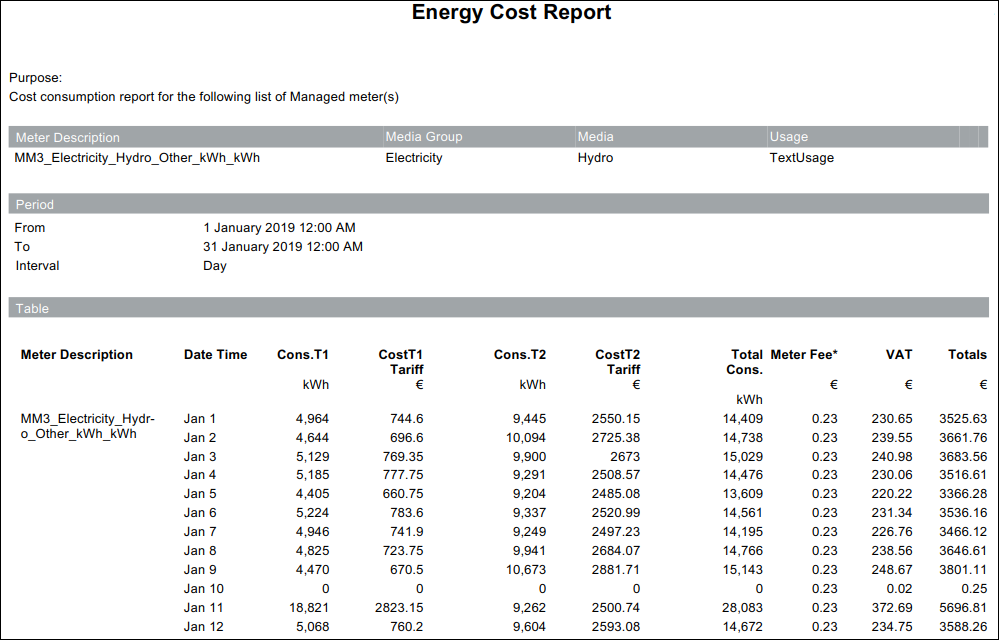Select the Interval value Day

pos(215,266)
